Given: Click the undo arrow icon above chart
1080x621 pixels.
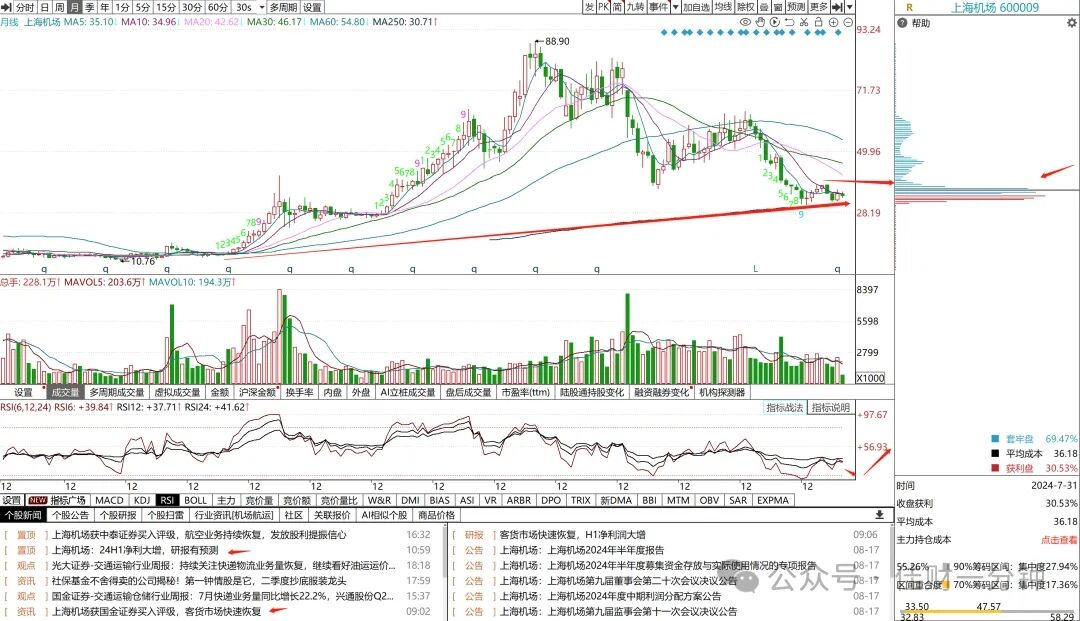Looking at the screenshot, I should [789, 22].
